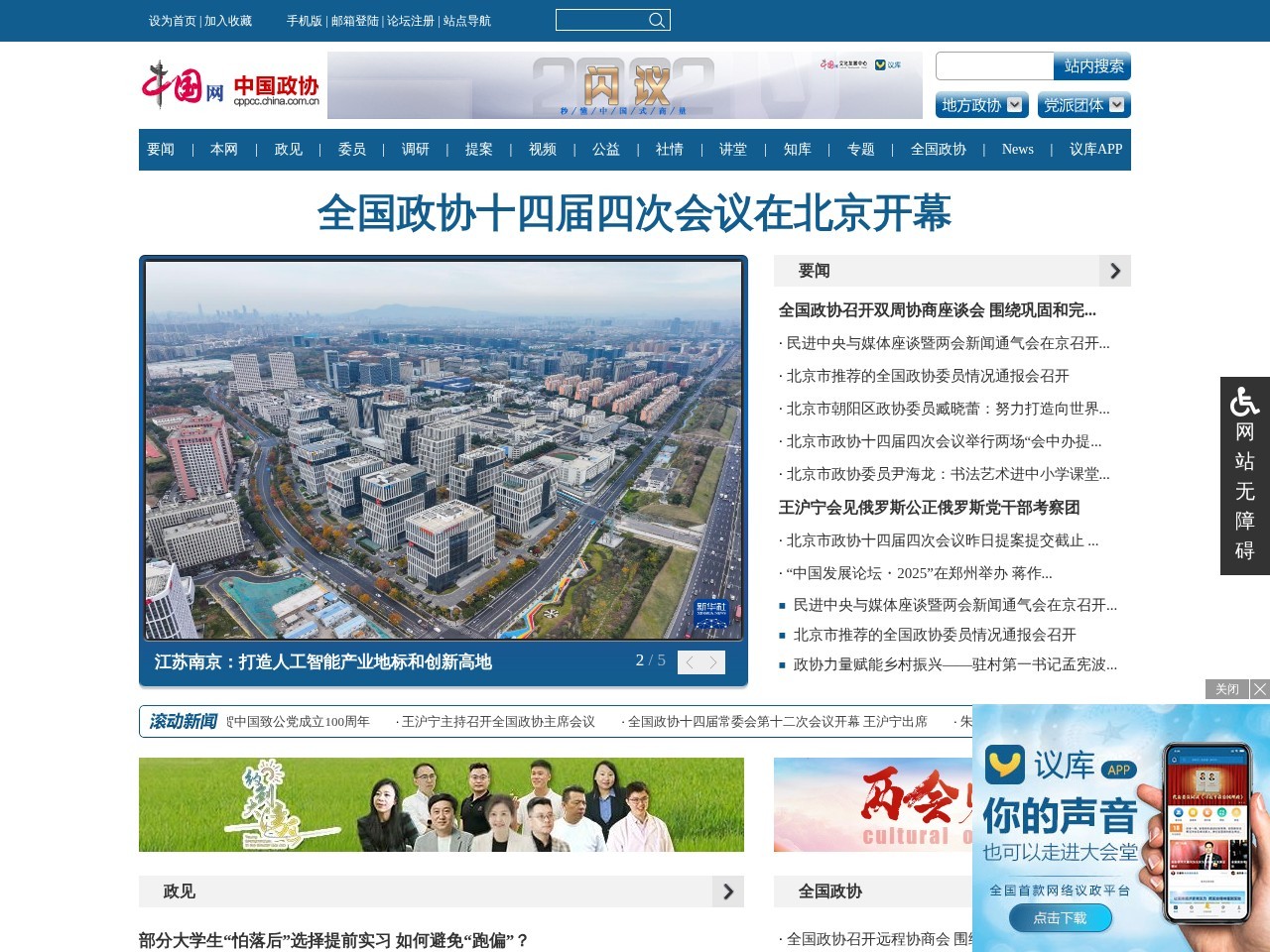Screen dimensions: 1270x952
Task: Expand the 全国政协 section arrow
Action: pyautogui.click(x=1114, y=892)
